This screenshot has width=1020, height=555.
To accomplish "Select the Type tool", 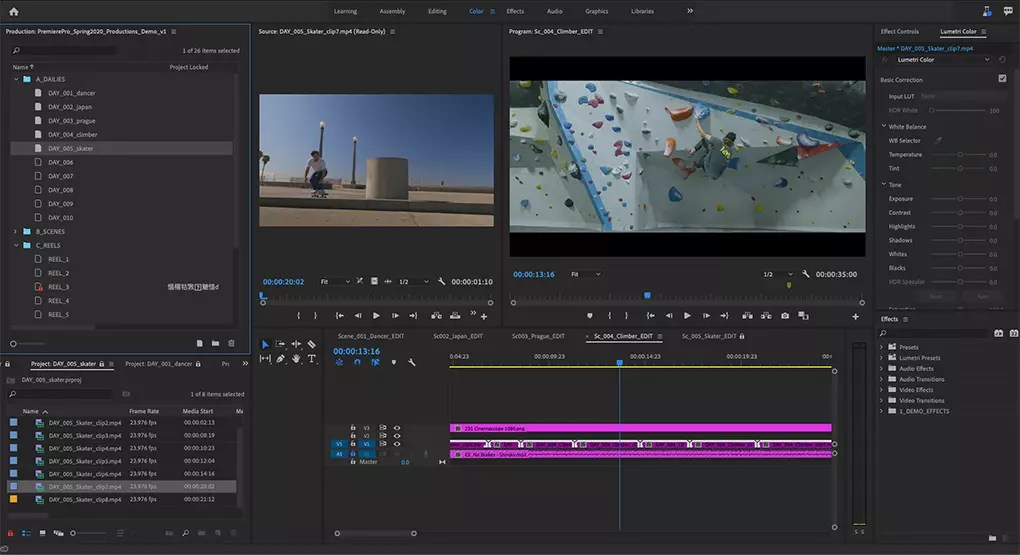I will click(312, 359).
